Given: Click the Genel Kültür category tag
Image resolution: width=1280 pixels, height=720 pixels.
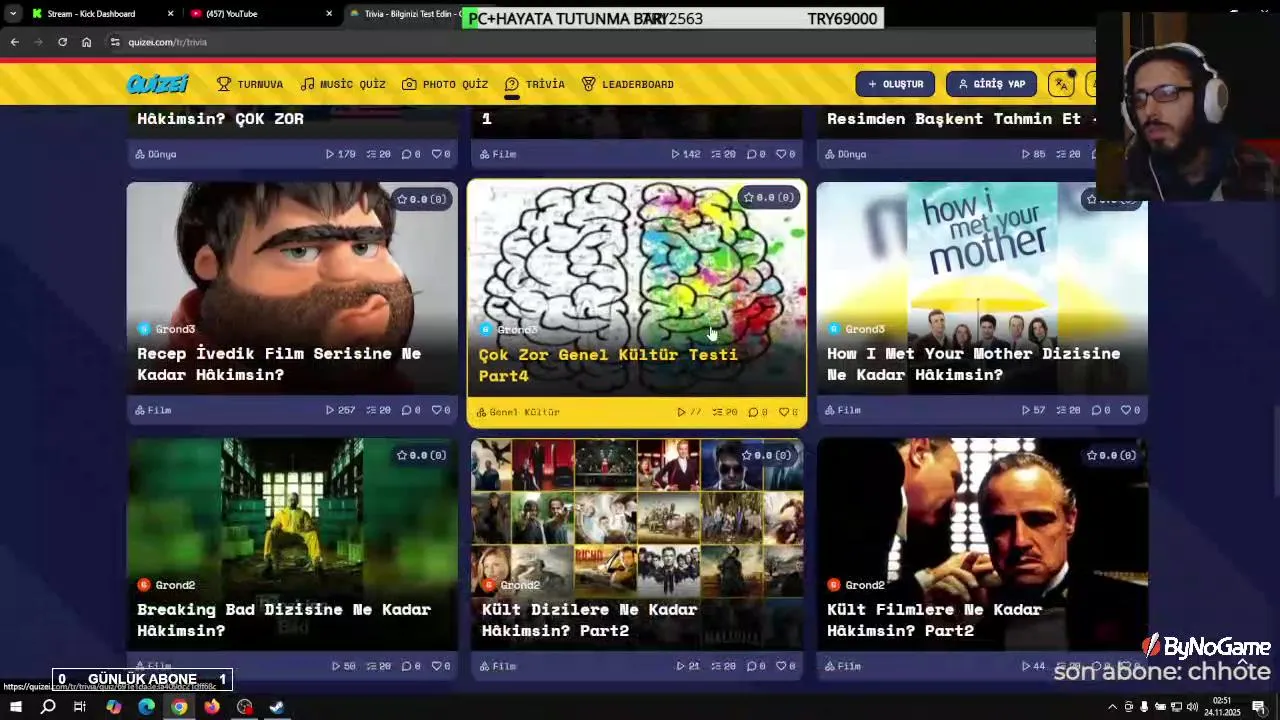Looking at the screenshot, I should click(518, 412).
